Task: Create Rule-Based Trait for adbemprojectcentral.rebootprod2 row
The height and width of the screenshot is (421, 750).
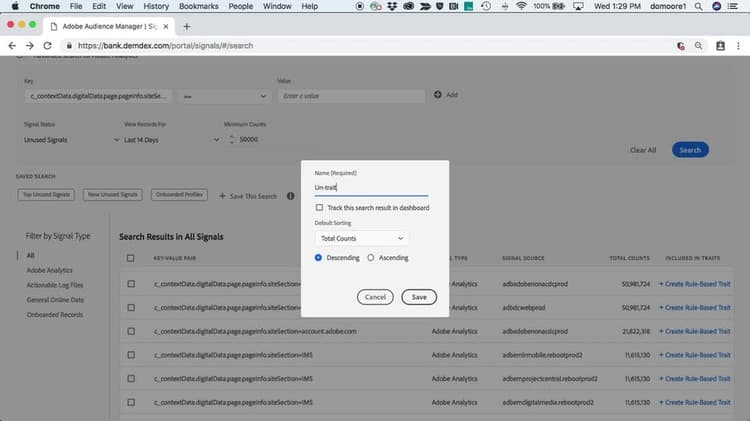Action: [695, 378]
